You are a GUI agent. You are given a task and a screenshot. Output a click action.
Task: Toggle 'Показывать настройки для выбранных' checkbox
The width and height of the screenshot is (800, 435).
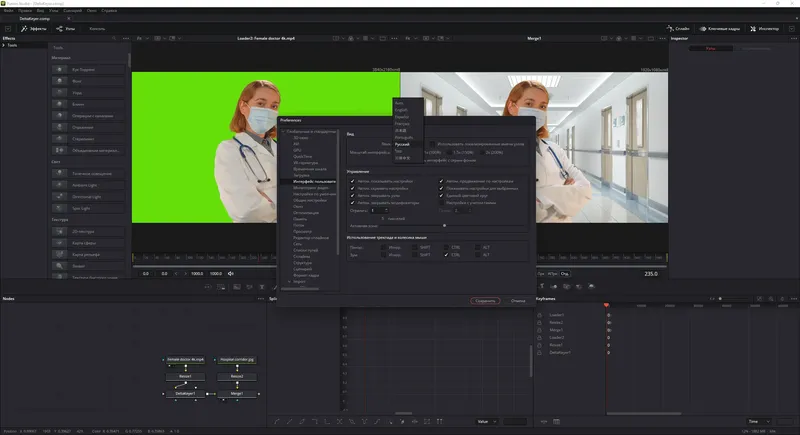(441, 188)
